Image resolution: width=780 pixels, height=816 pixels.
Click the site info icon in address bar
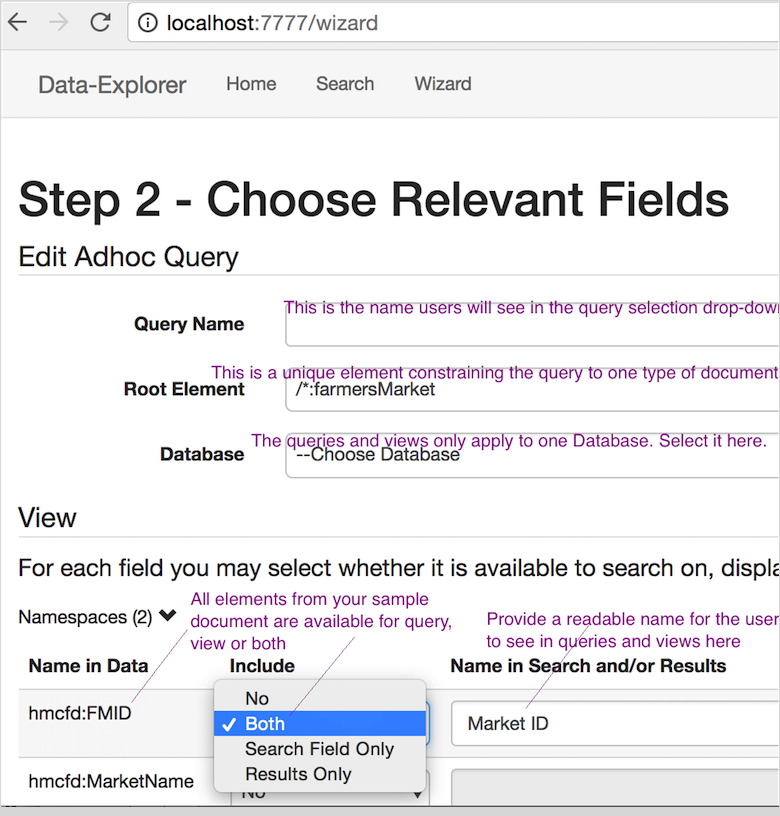pos(148,23)
